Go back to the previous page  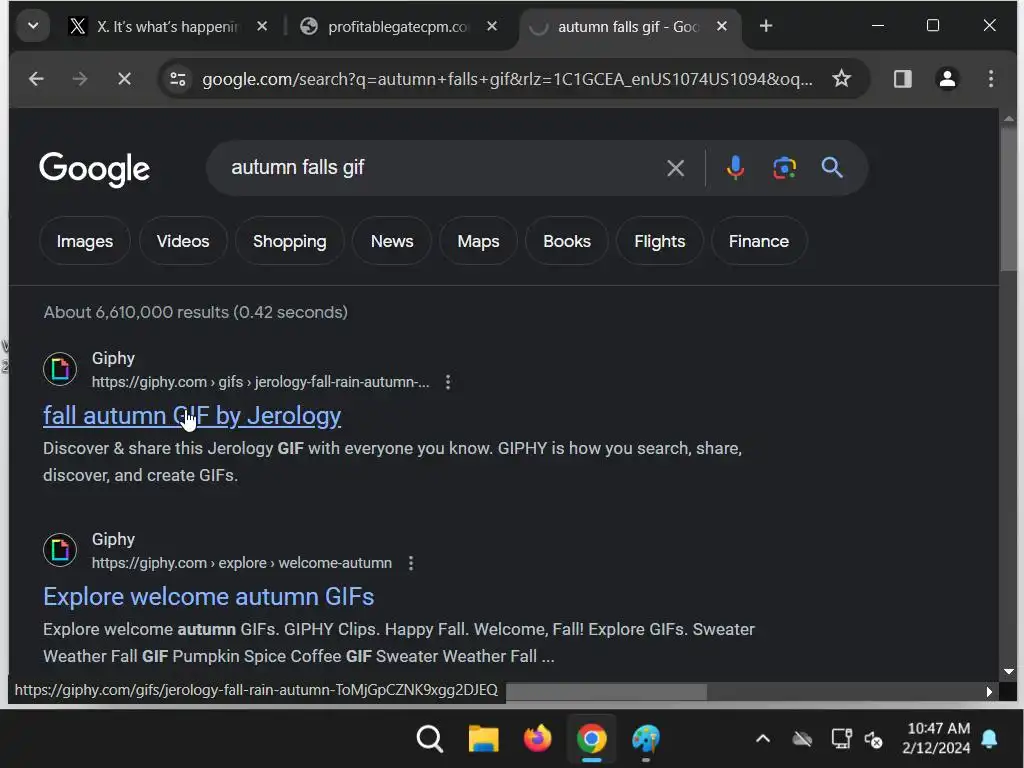pos(37,79)
